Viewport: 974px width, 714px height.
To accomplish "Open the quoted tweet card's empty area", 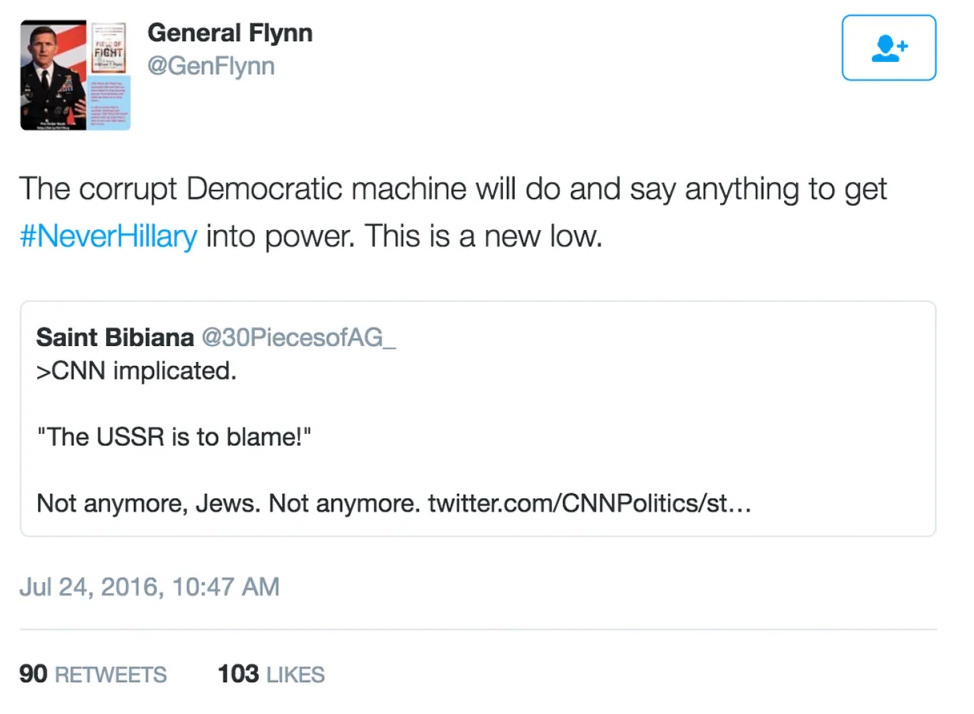I will 700,420.
